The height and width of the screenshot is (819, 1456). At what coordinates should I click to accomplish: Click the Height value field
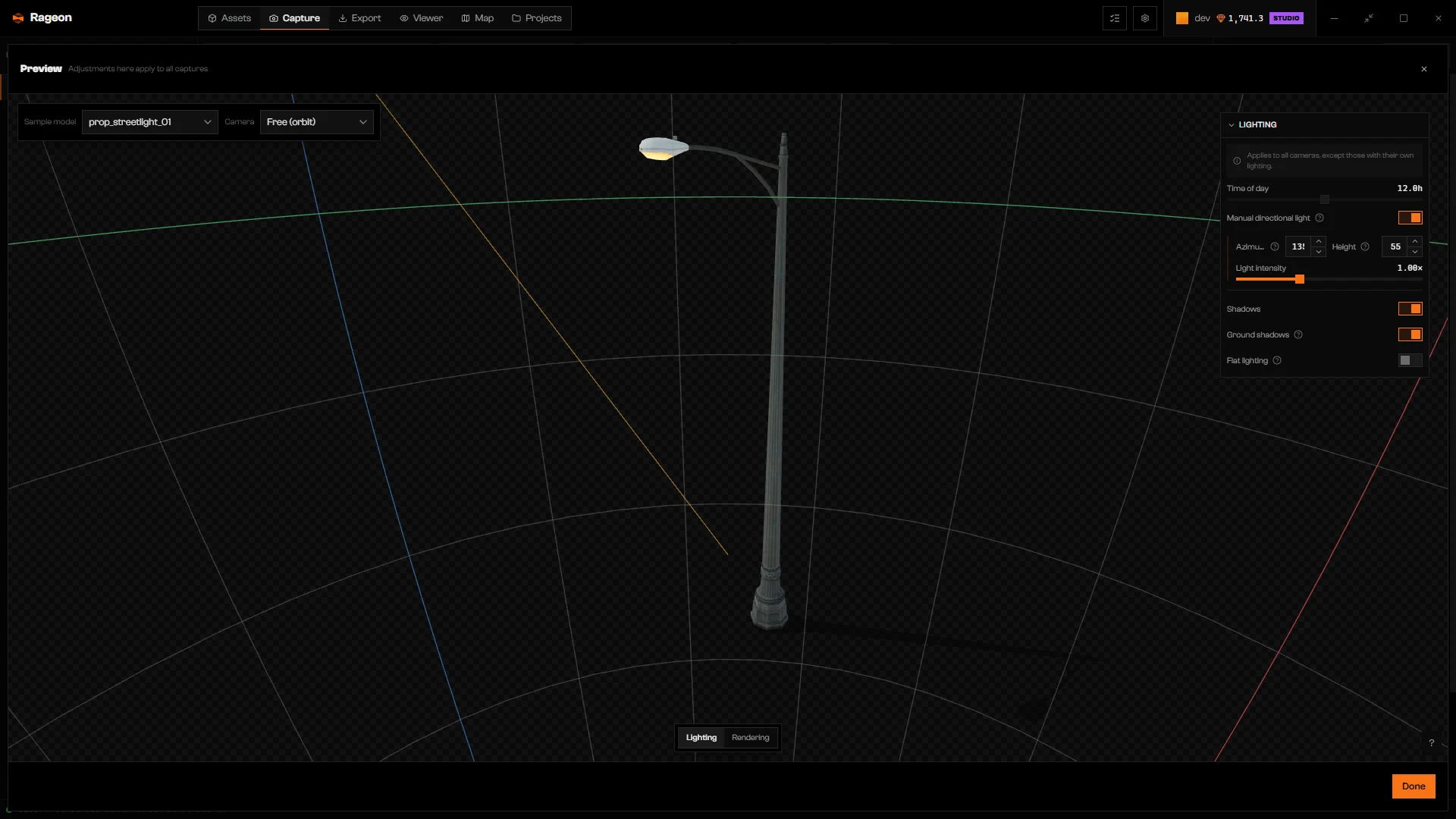point(1395,246)
